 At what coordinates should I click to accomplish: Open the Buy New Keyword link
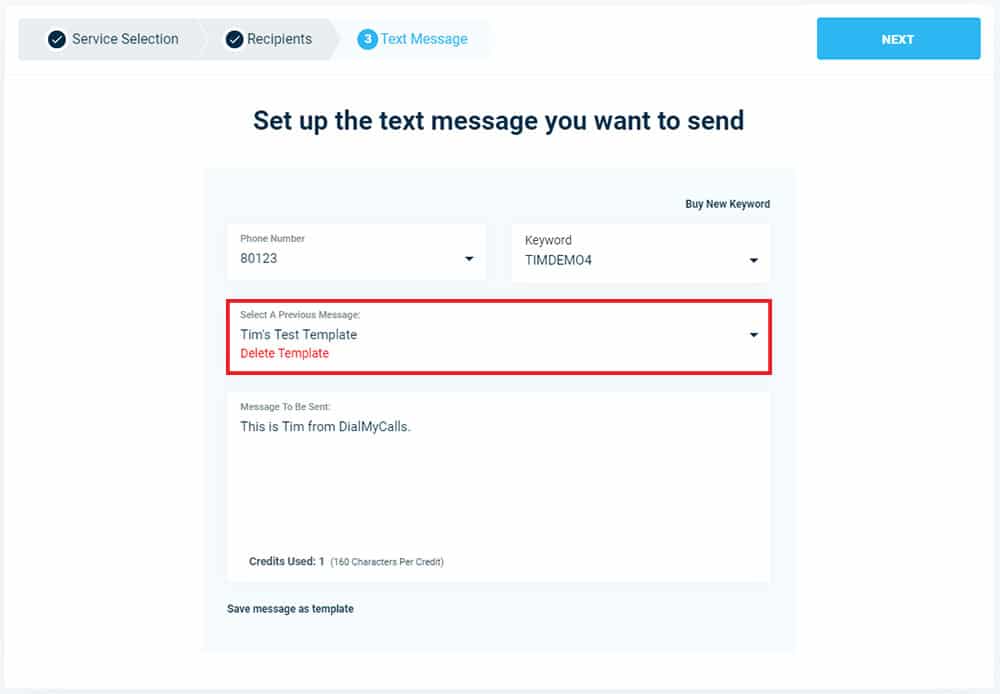coord(727,204)
